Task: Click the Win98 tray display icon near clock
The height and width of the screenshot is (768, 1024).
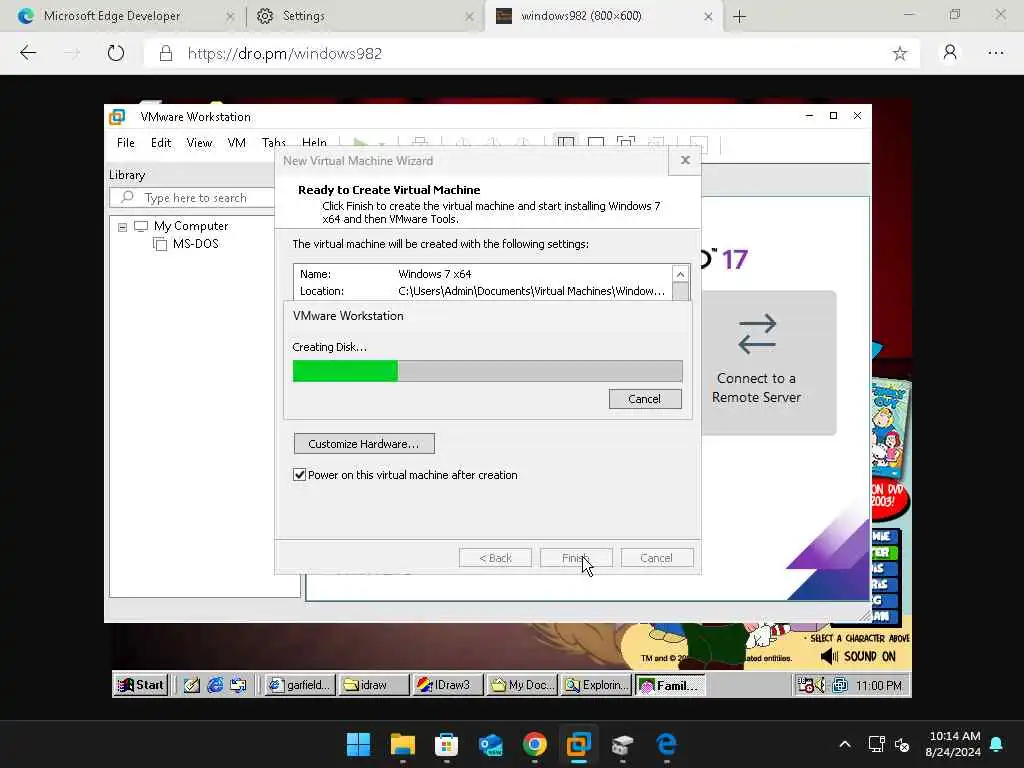Action: pos(840,685)
